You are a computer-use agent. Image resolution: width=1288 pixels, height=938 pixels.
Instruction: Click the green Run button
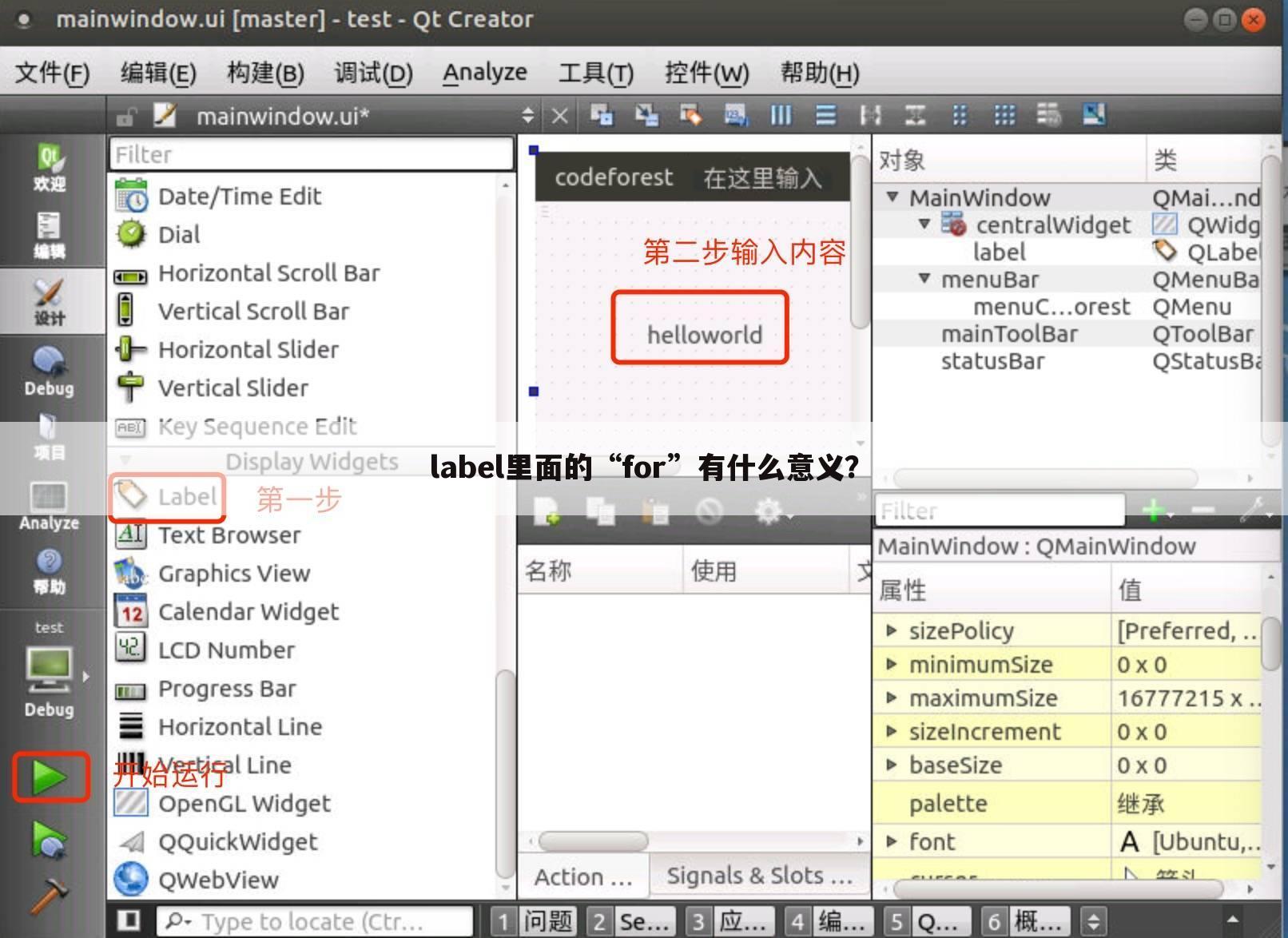click(x=50, y=777)
